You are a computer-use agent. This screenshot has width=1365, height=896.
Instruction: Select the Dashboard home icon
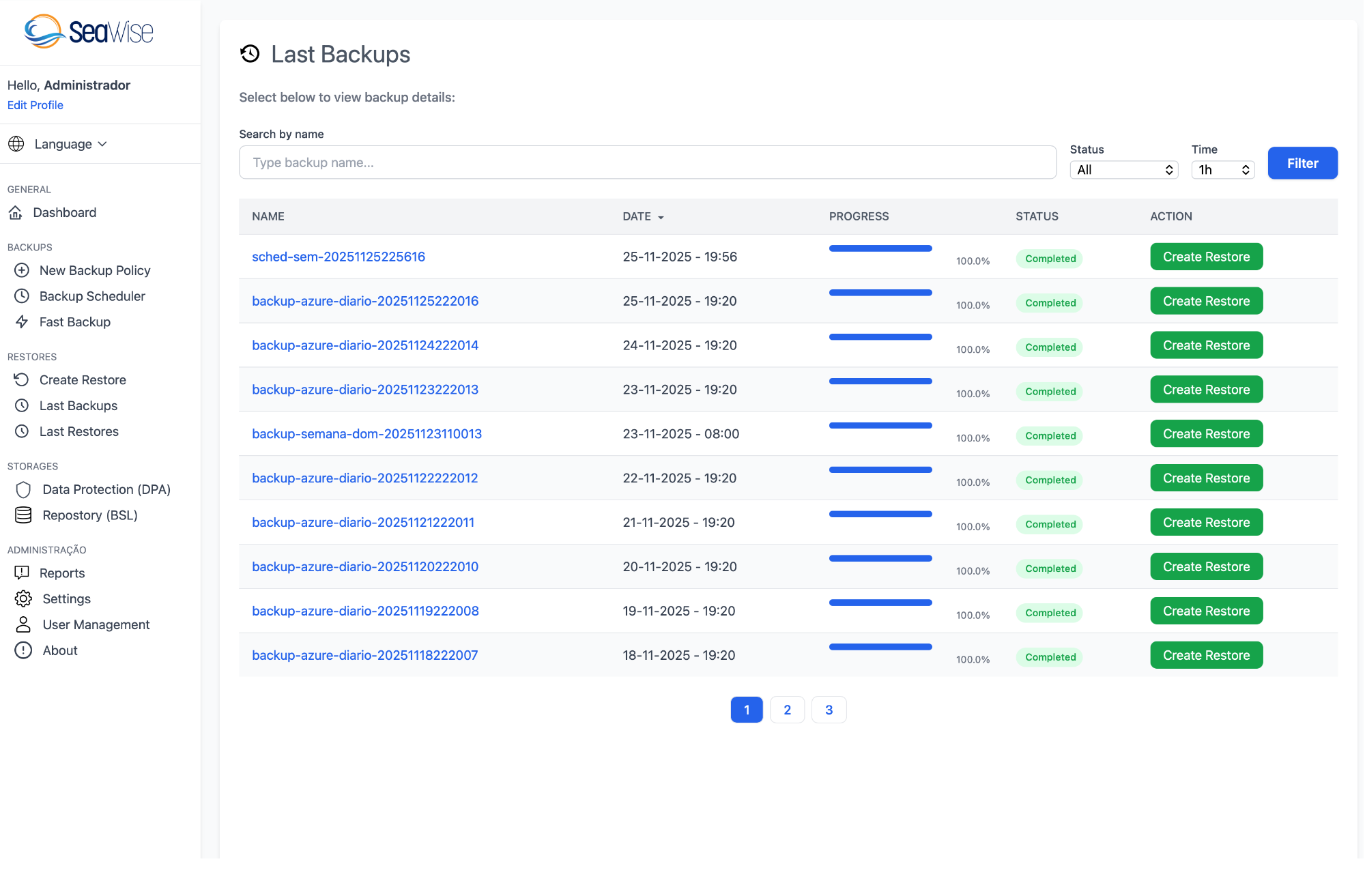click(x=16, y=212)
